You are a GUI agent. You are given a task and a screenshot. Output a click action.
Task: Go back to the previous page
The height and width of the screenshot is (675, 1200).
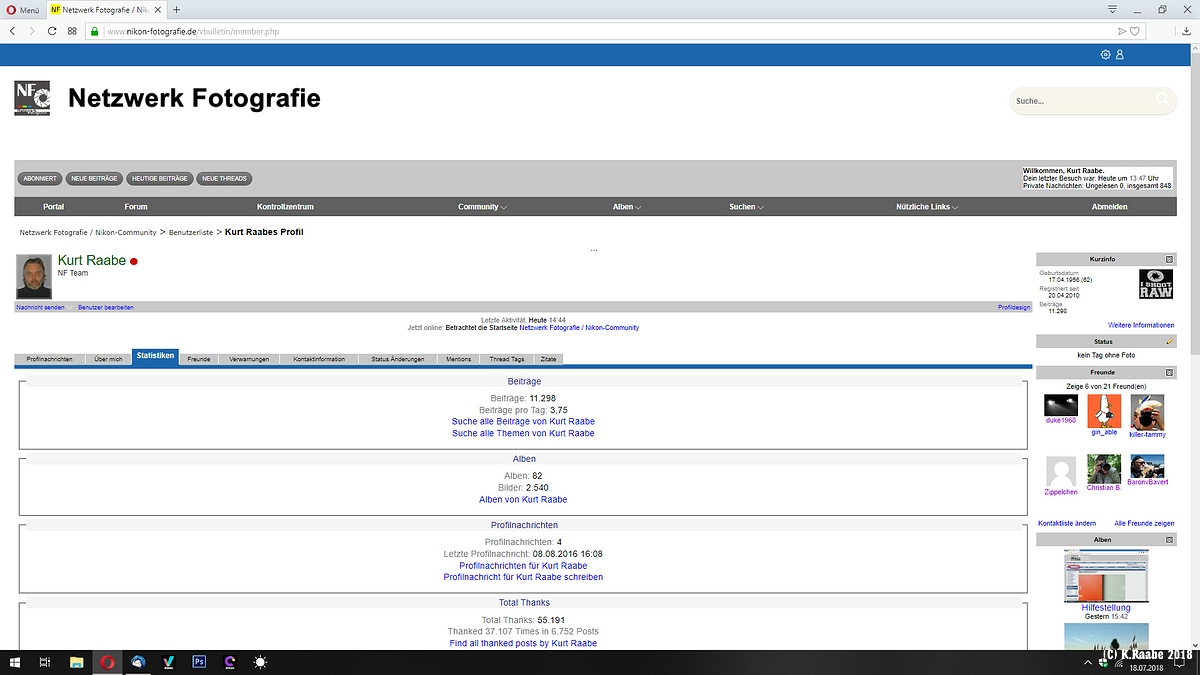12,31
